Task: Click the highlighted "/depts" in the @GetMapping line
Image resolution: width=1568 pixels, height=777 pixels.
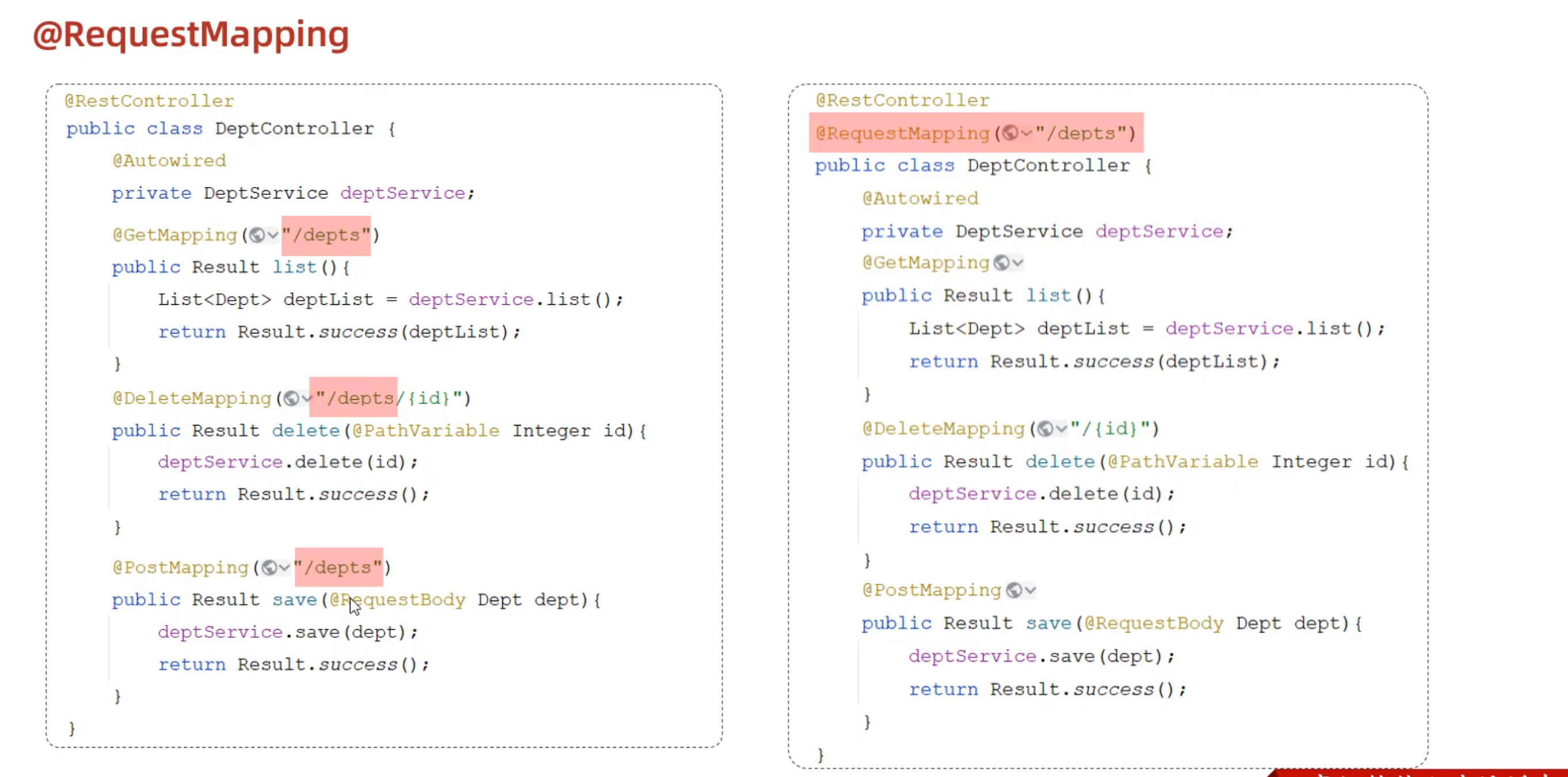Action: coord(326,235)
